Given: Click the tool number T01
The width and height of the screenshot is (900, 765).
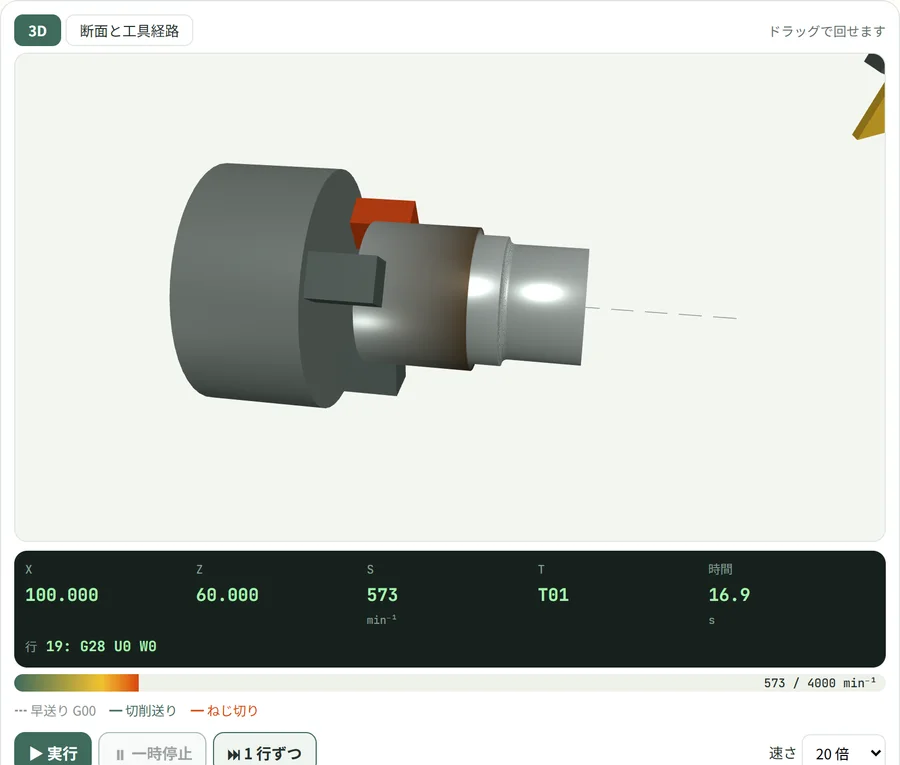Looking at the screenshot, I should click(x=553, y=595).
